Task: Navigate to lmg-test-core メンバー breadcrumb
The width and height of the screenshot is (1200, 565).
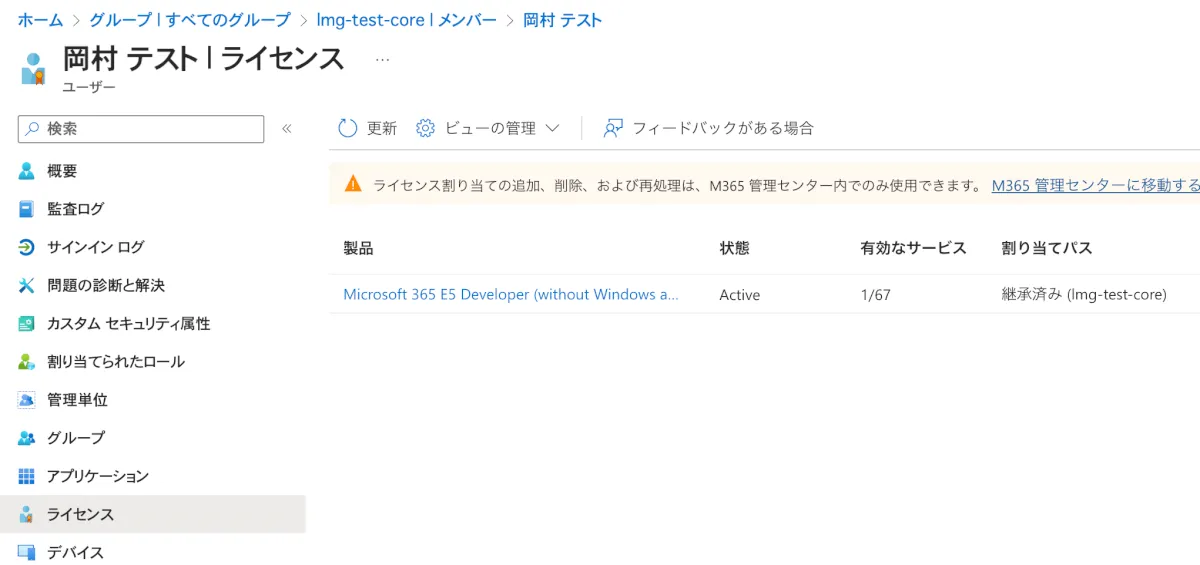Action: [406, 20]
